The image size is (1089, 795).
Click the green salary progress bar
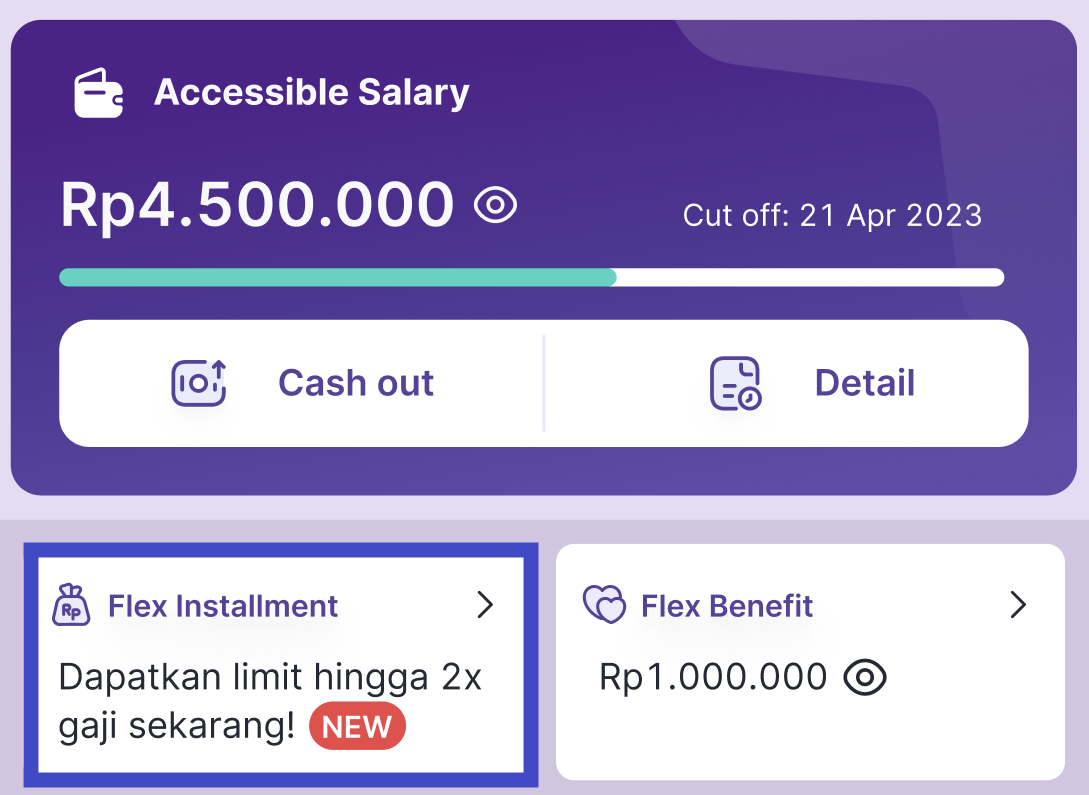tap(338, 277)
